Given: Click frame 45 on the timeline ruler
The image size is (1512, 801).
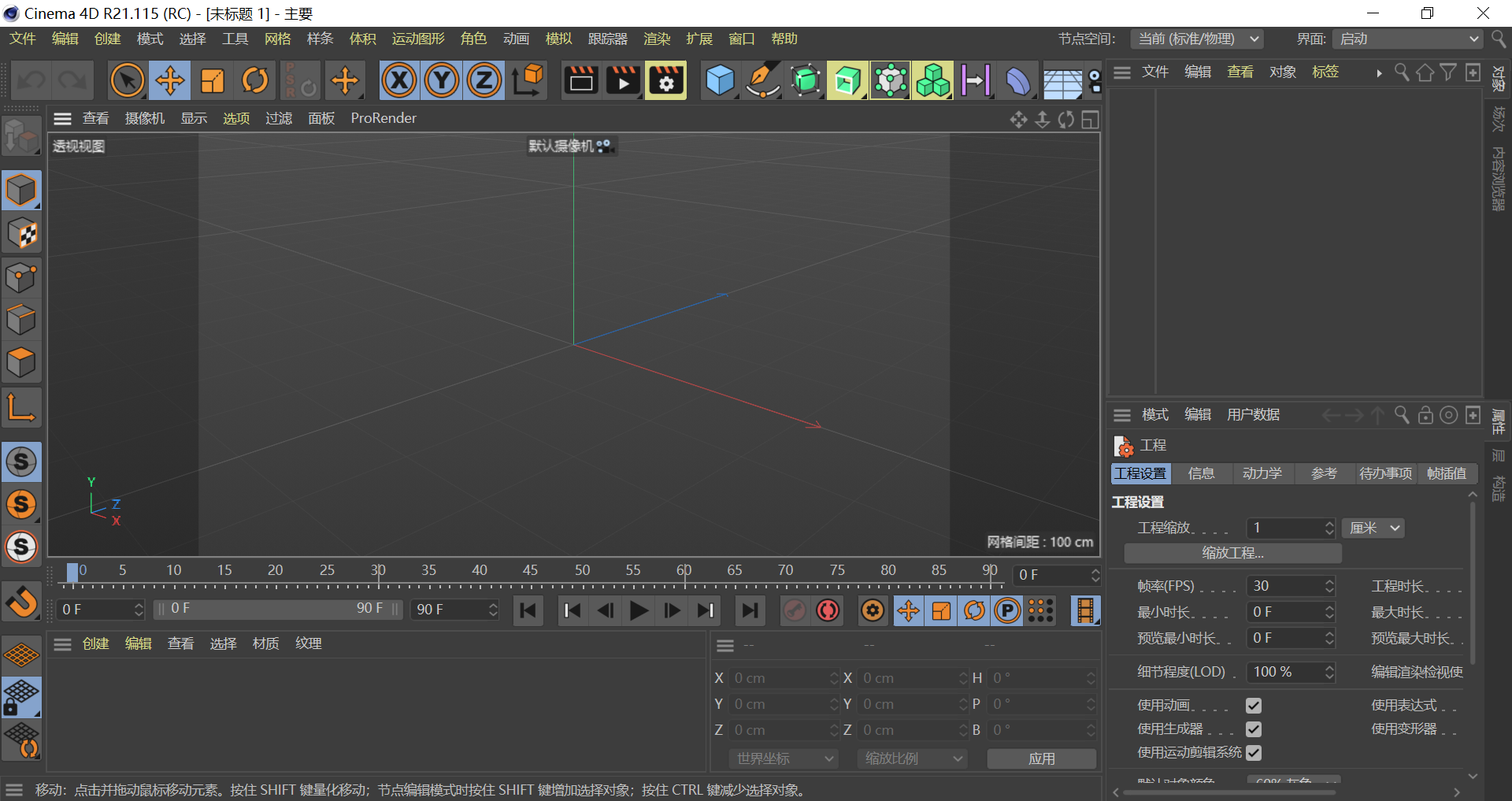Looking at the screenshot, I should tap(530, 570).
